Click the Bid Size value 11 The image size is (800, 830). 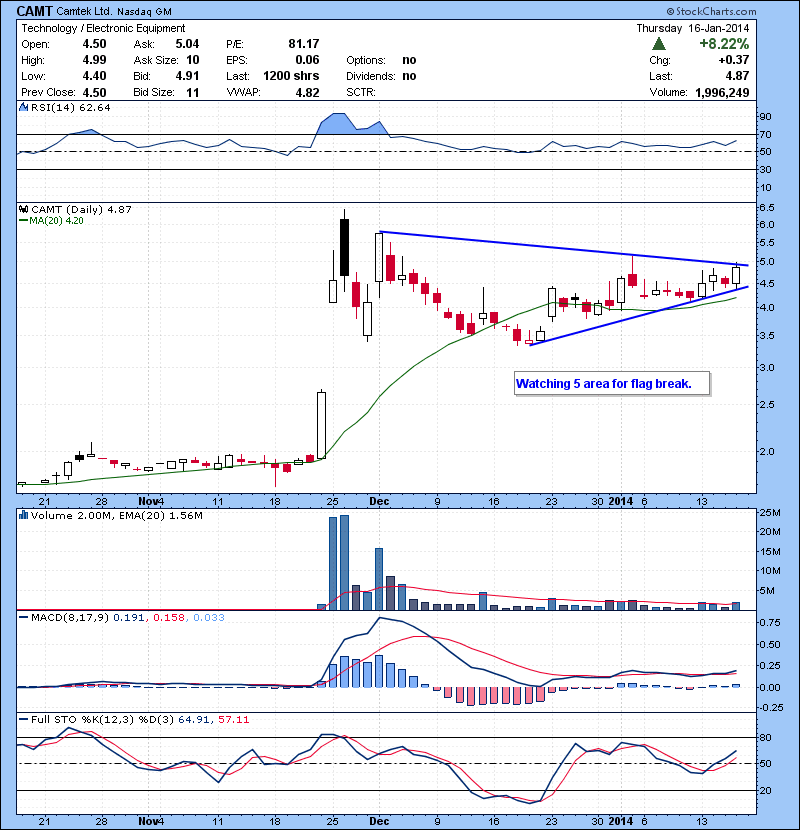[x=193, y=93]
